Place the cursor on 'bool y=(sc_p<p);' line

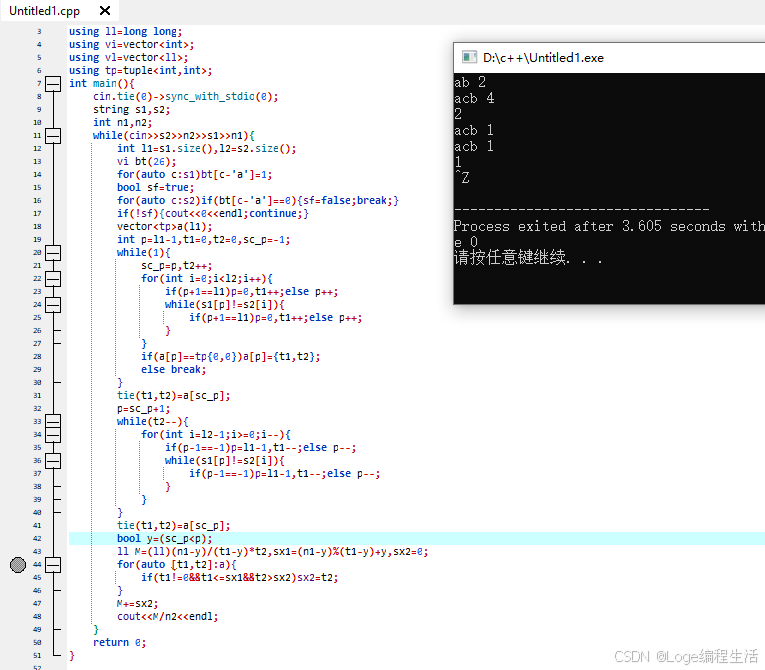tap(164, 539)
